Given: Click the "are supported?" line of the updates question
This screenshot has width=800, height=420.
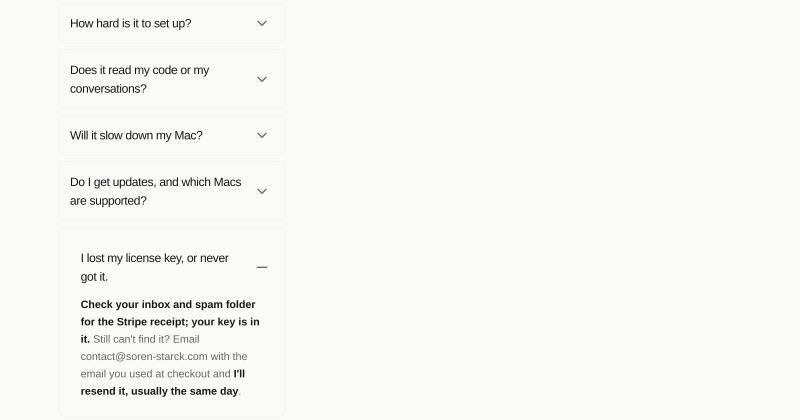Looking at the screenshot, I should (x=108, y=201).
